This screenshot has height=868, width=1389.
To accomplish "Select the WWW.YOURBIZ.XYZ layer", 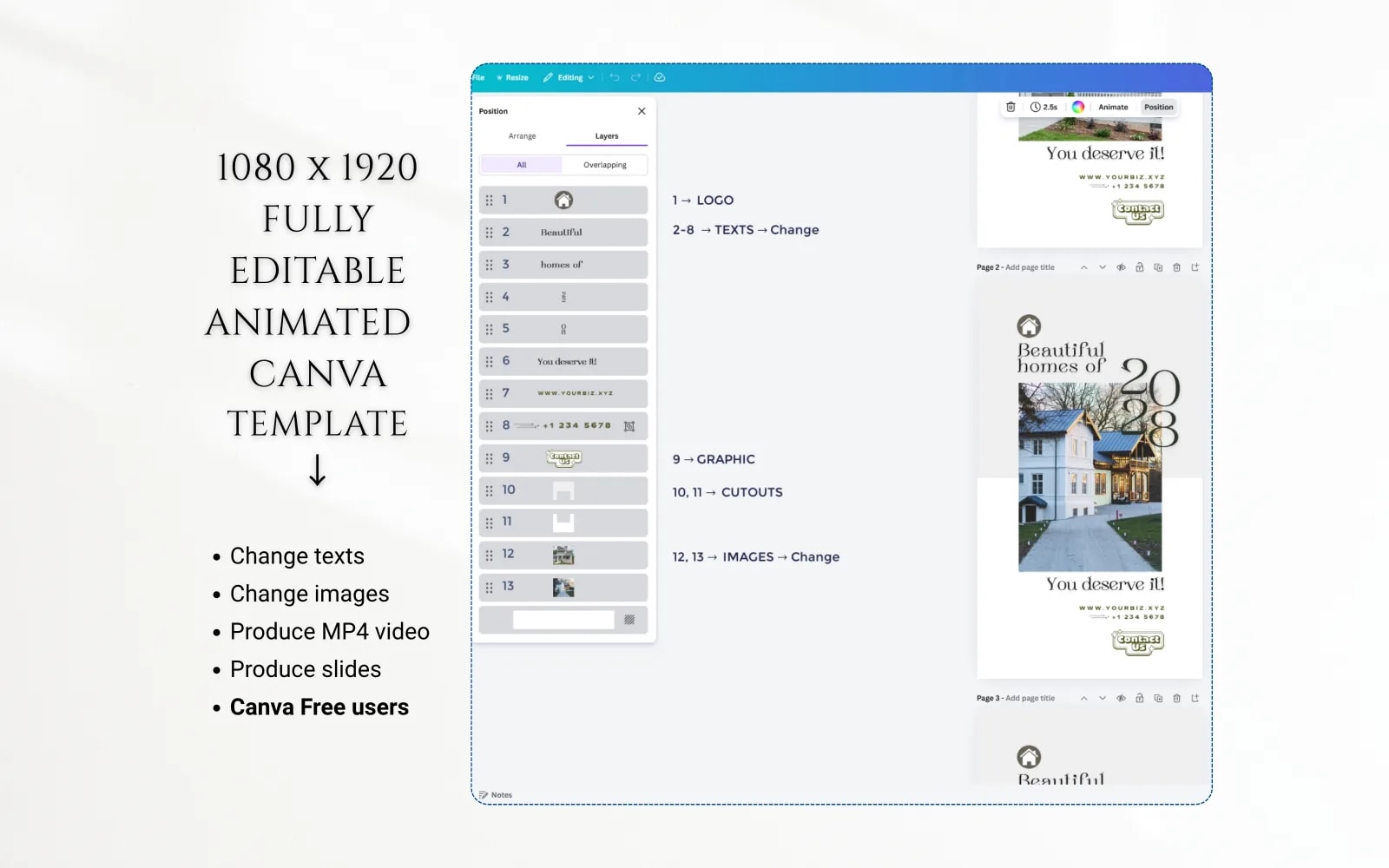I will point(563,393).
